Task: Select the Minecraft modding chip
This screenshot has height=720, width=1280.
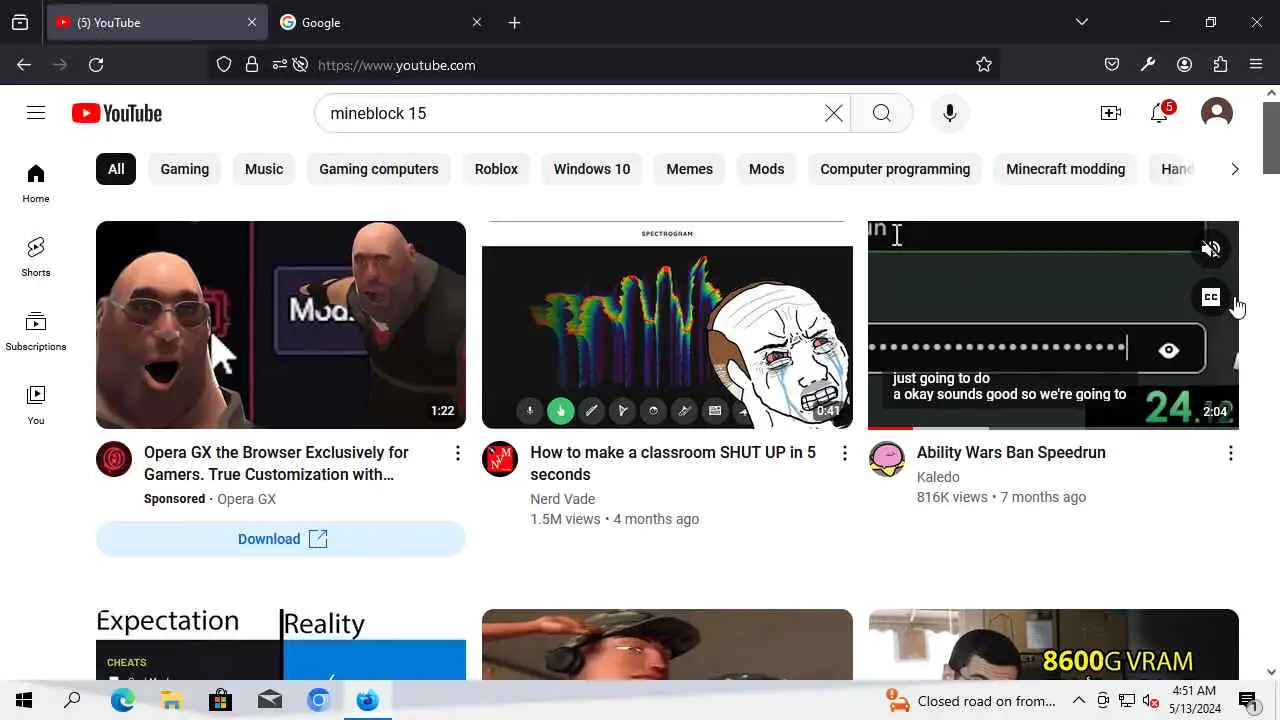Action: click(1066, 169)
